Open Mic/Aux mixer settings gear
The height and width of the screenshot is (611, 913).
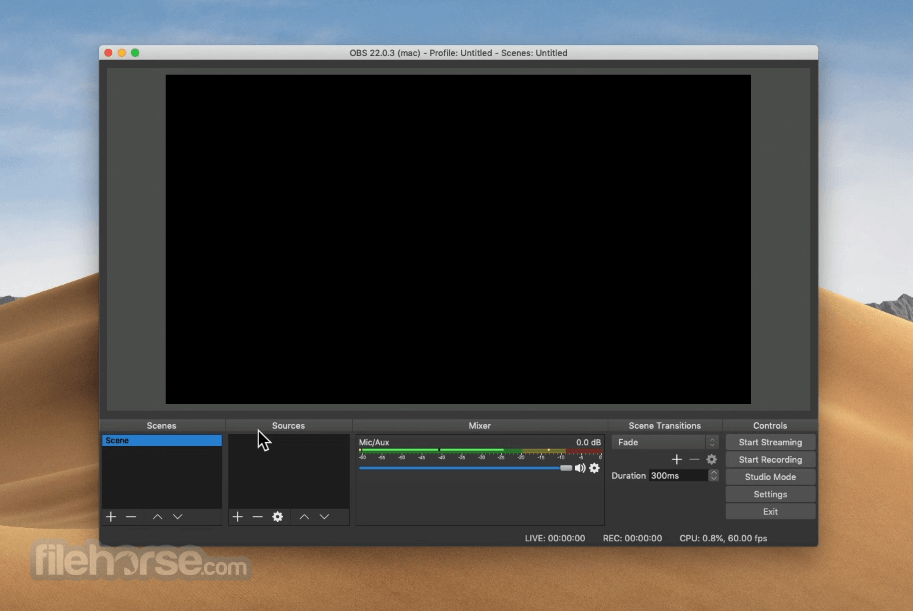click(594, 468)
